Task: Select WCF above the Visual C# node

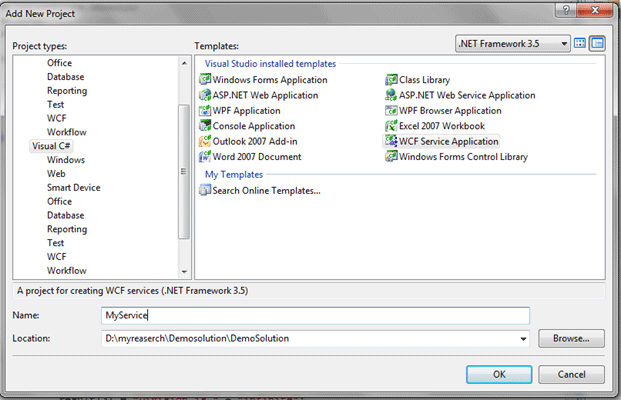Action: [57, 118]
